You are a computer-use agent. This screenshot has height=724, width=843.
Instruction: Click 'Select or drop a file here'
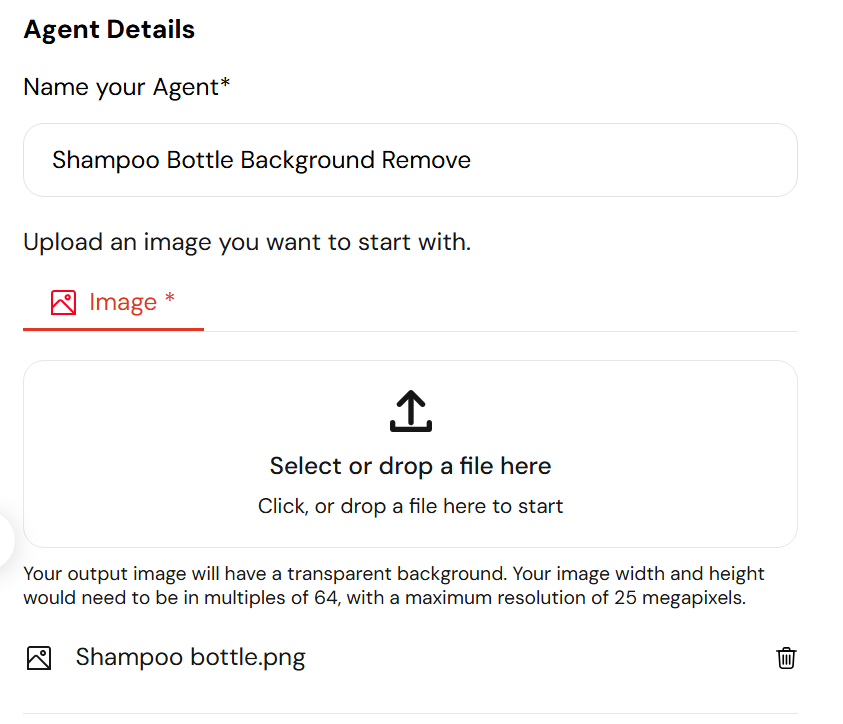tap(410, 465)
